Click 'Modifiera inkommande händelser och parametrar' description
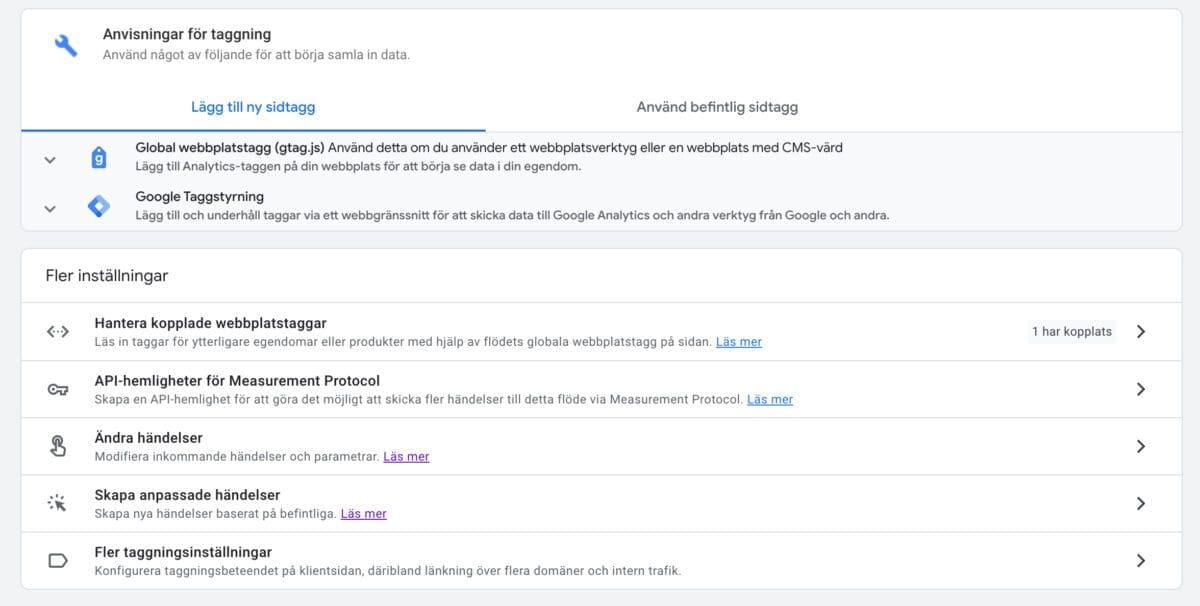Image resolution: width=1200 pixels, height=606 pixels. (237, 456)
